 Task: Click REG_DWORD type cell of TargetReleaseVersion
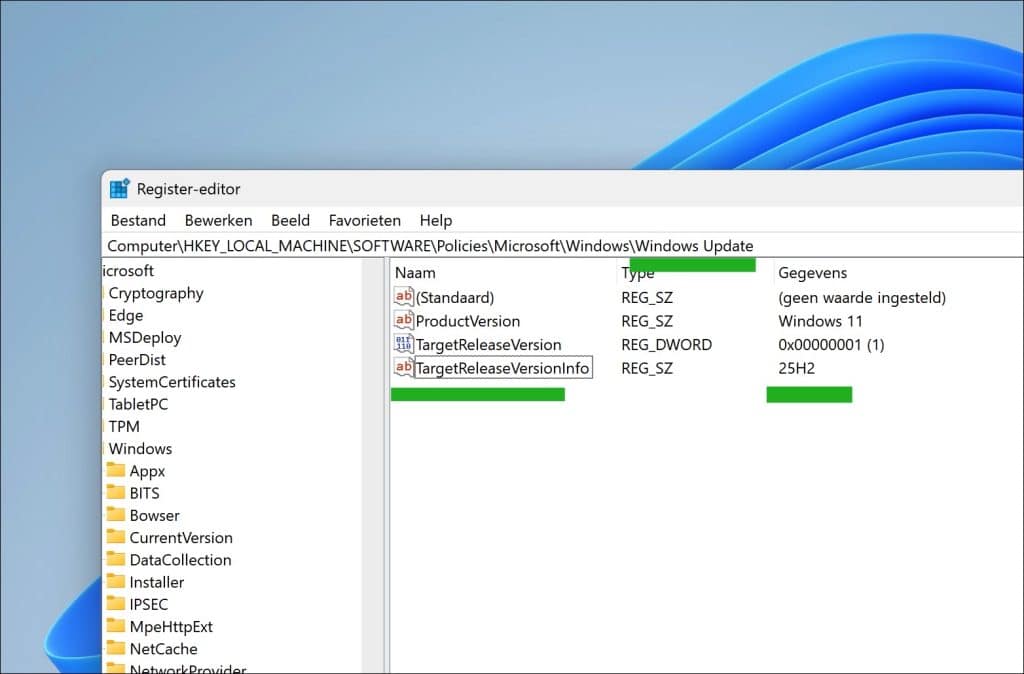(667, 344)
